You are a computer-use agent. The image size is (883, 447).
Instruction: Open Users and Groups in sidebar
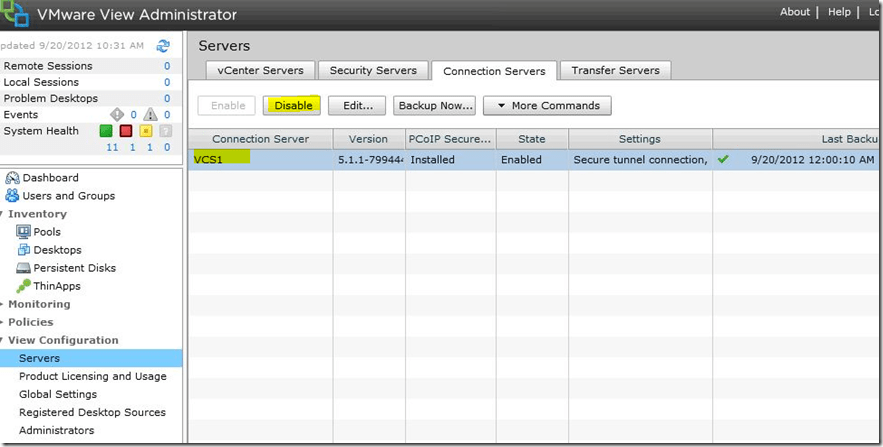point(68,196)
